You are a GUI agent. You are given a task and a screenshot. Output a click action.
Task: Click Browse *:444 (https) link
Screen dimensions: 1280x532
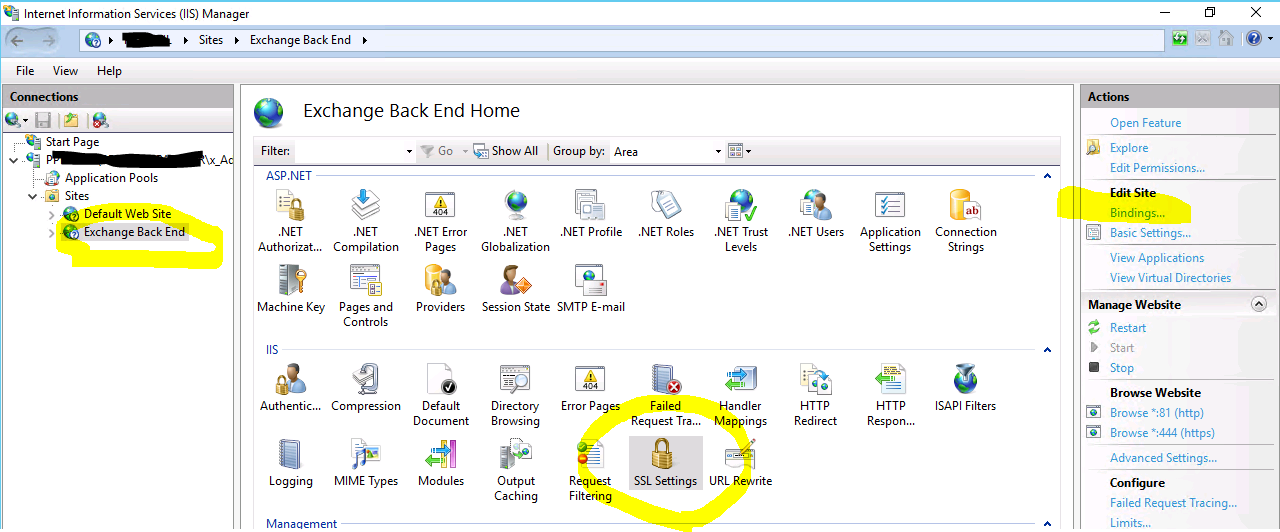coord(1162,433)
